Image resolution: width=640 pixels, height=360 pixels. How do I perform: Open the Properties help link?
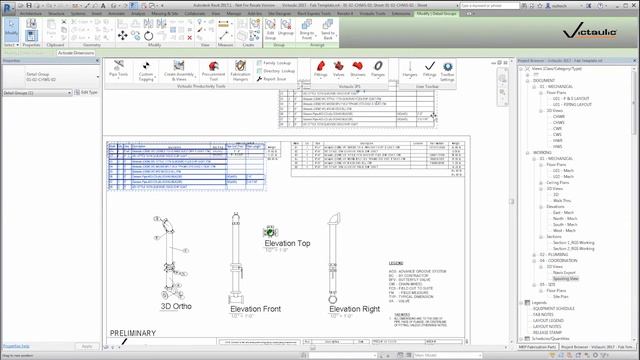(x=16, y=346)
